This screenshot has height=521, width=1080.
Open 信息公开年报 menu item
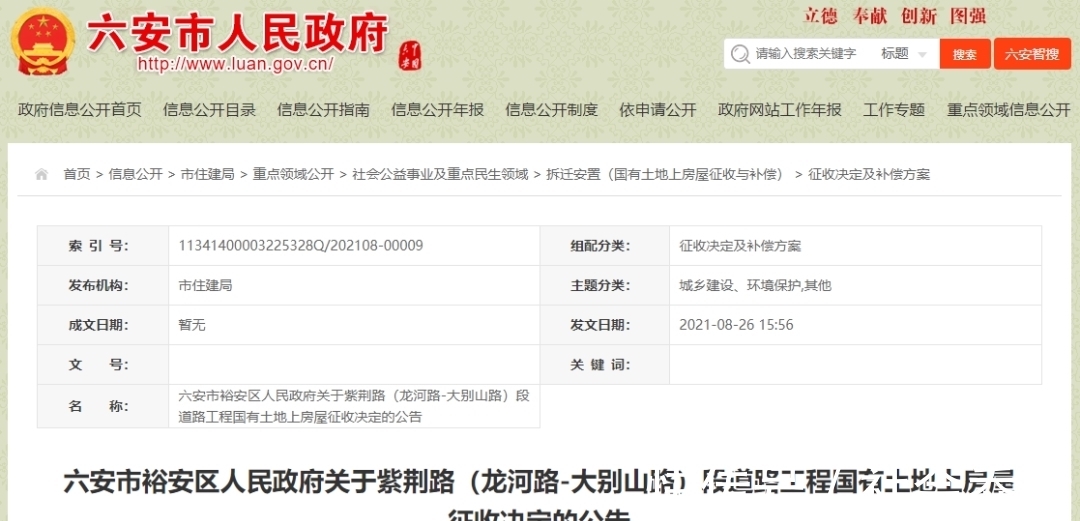pos(437,110)
